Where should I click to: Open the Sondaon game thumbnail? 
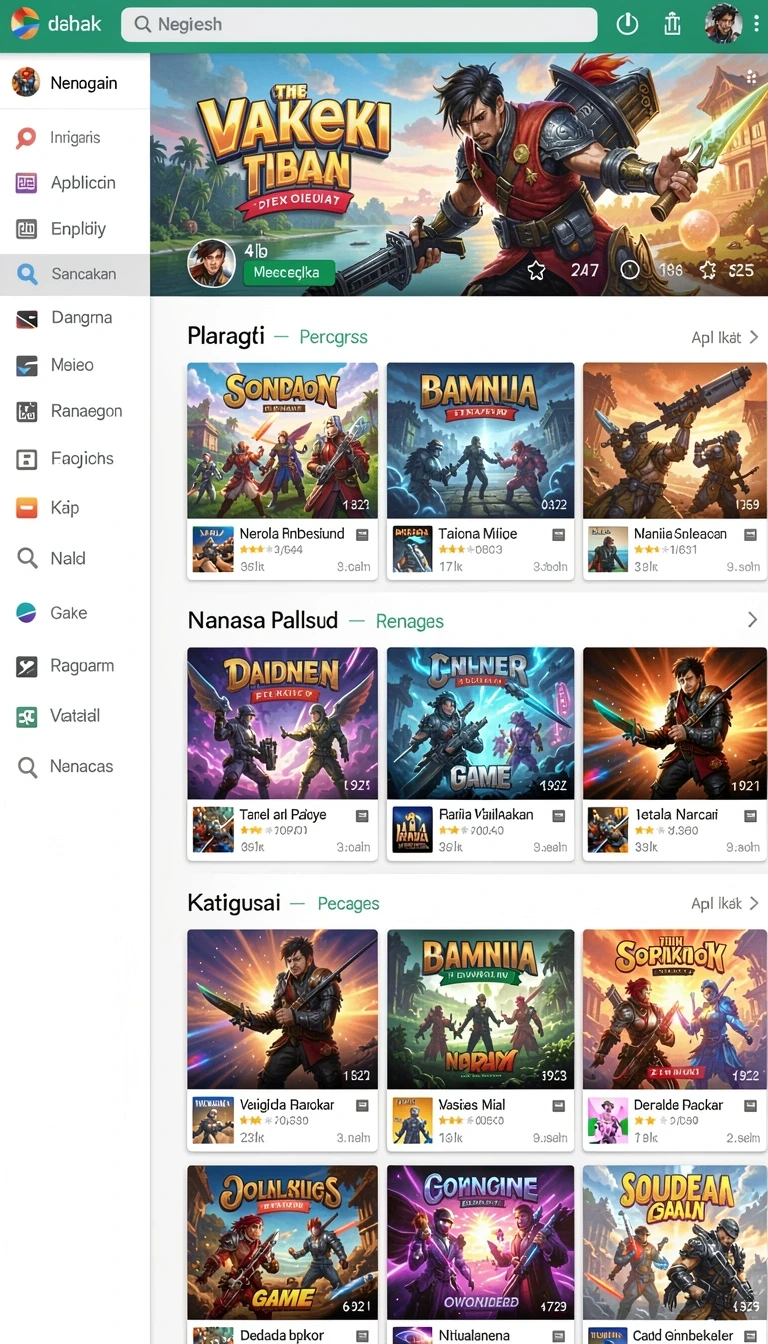tap(282, 440)
